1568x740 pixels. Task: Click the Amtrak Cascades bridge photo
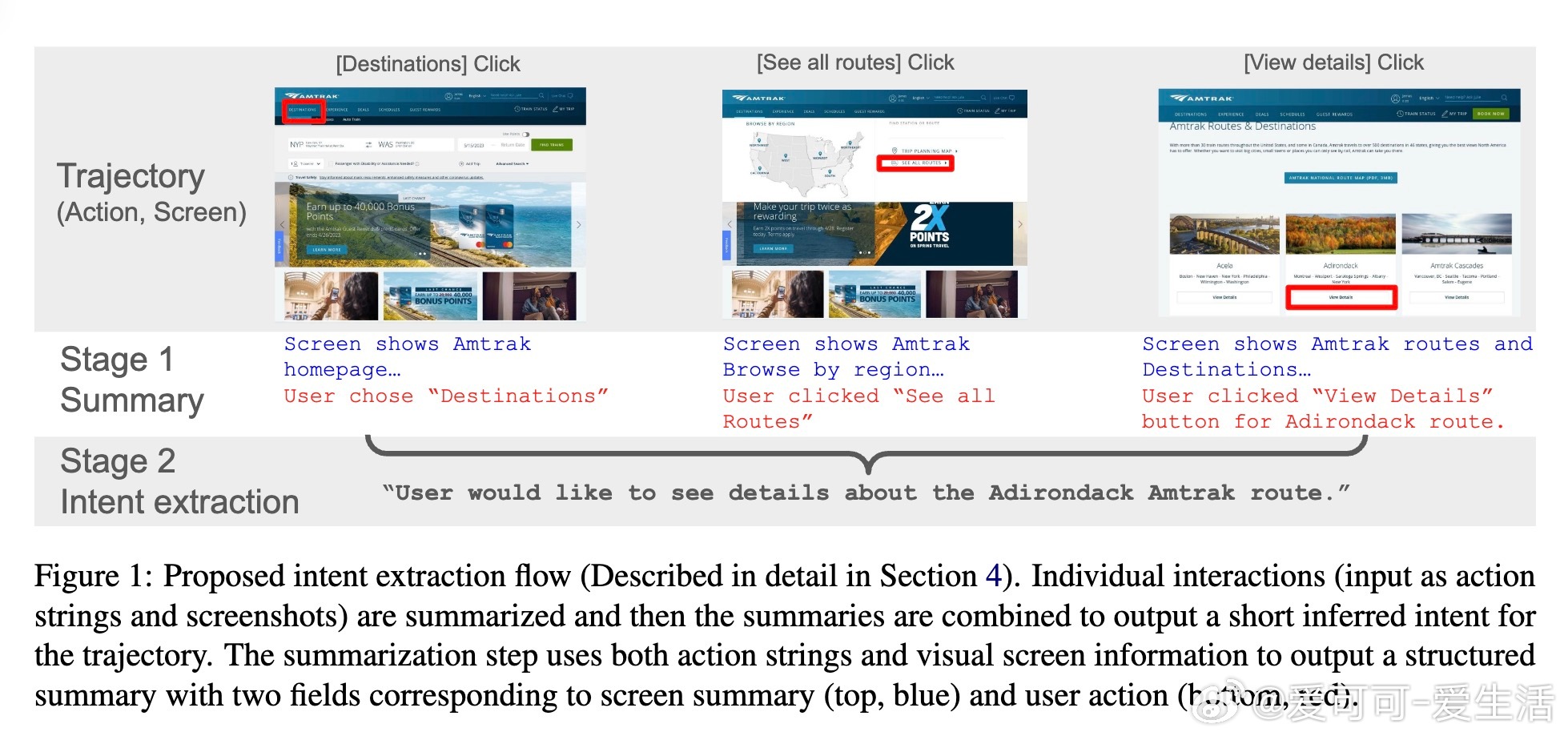[1457, 234]
